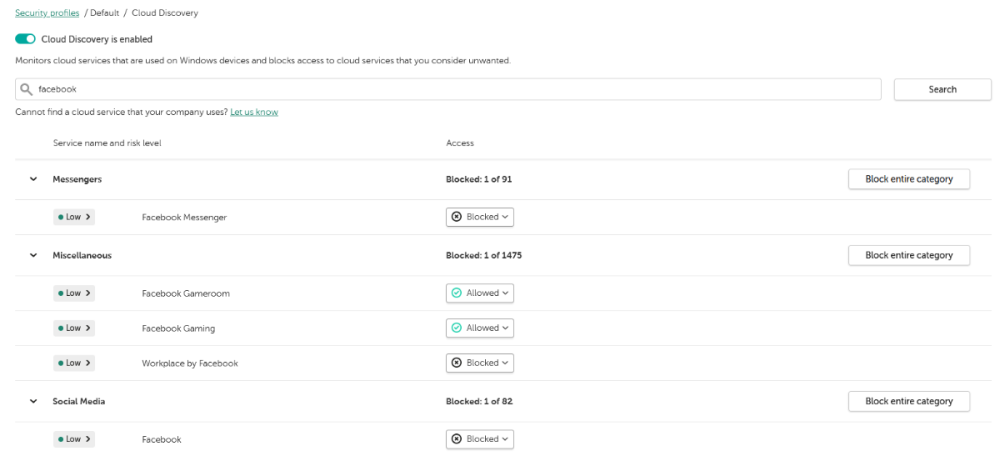
Task: Disable the Cloud Discovery toggle
Action: point(25,39)
